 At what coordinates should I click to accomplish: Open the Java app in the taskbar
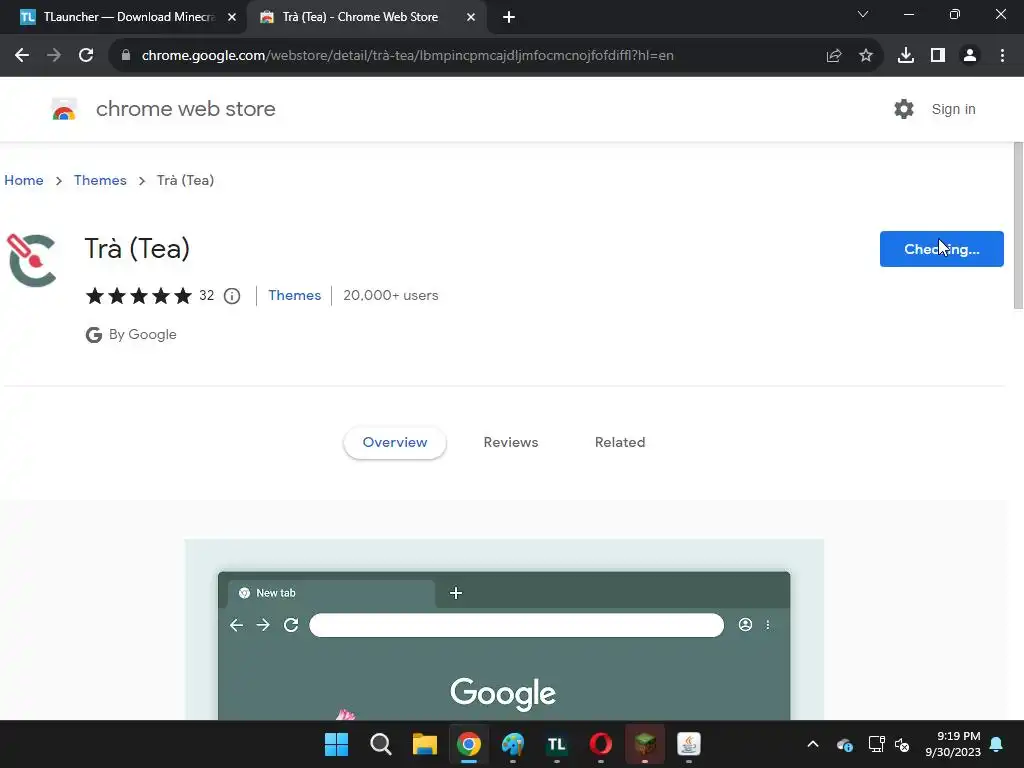(x=689, y=744)
